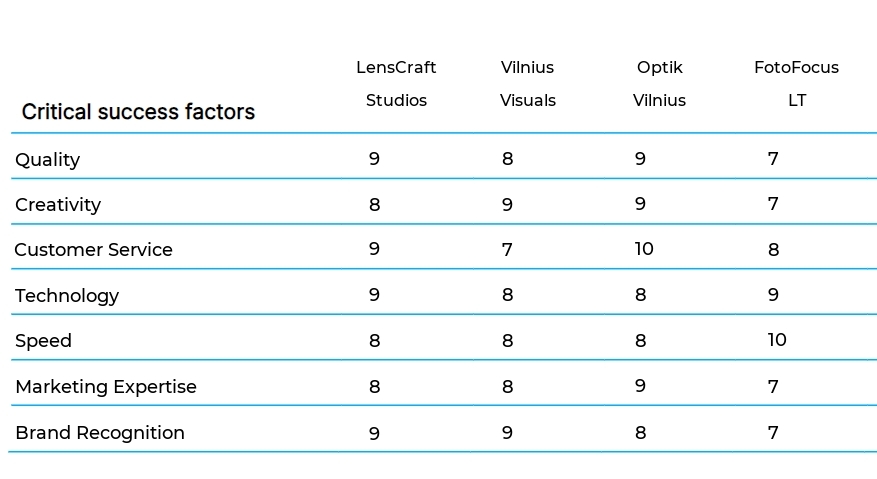Select the Creativity row label
The height and width of the screenshot is (479, 877).
tap(58, 205)
